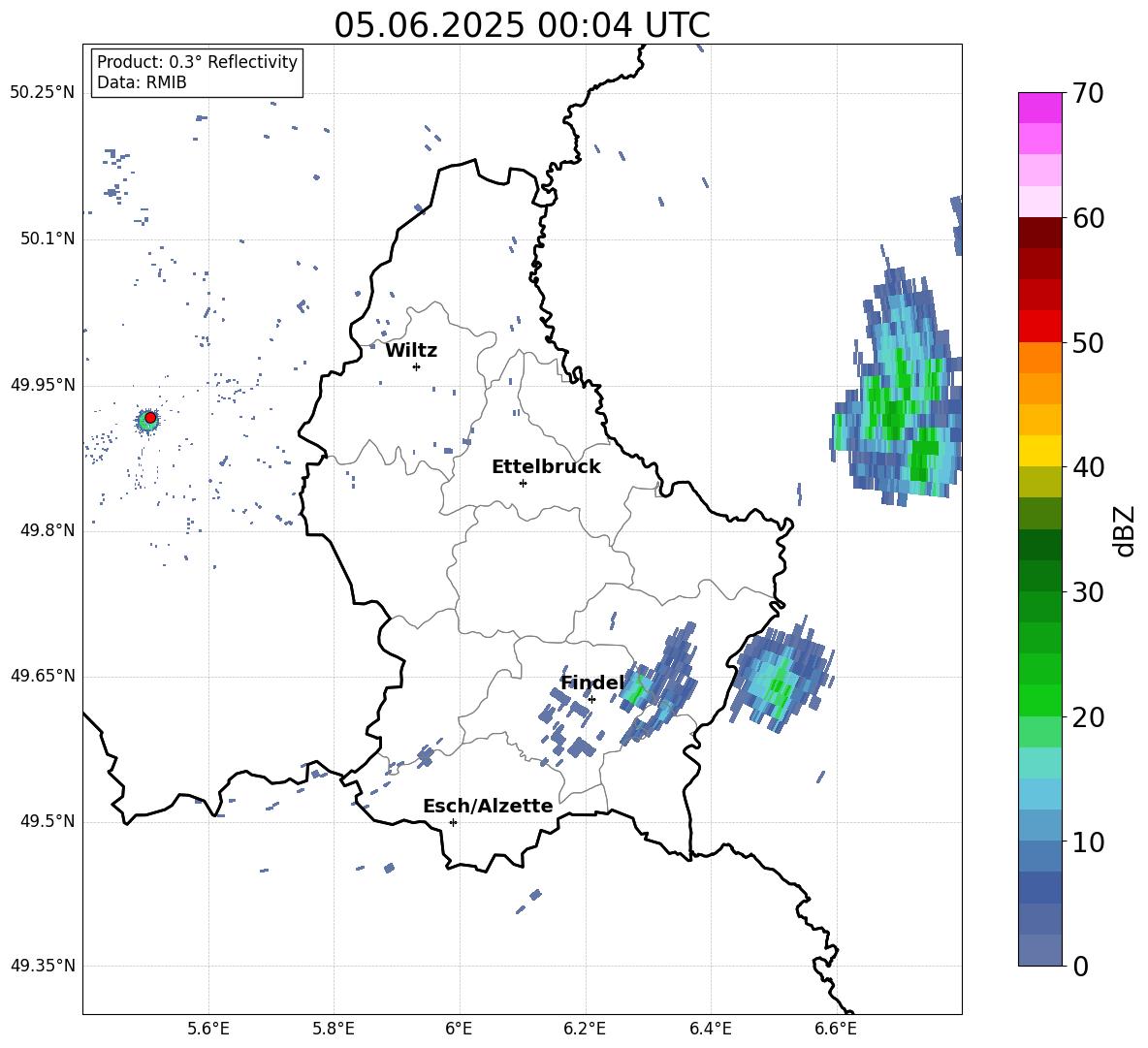Click the dBZ colorbar label
Screen dimensions: 1148x1048
[1126, 530]
